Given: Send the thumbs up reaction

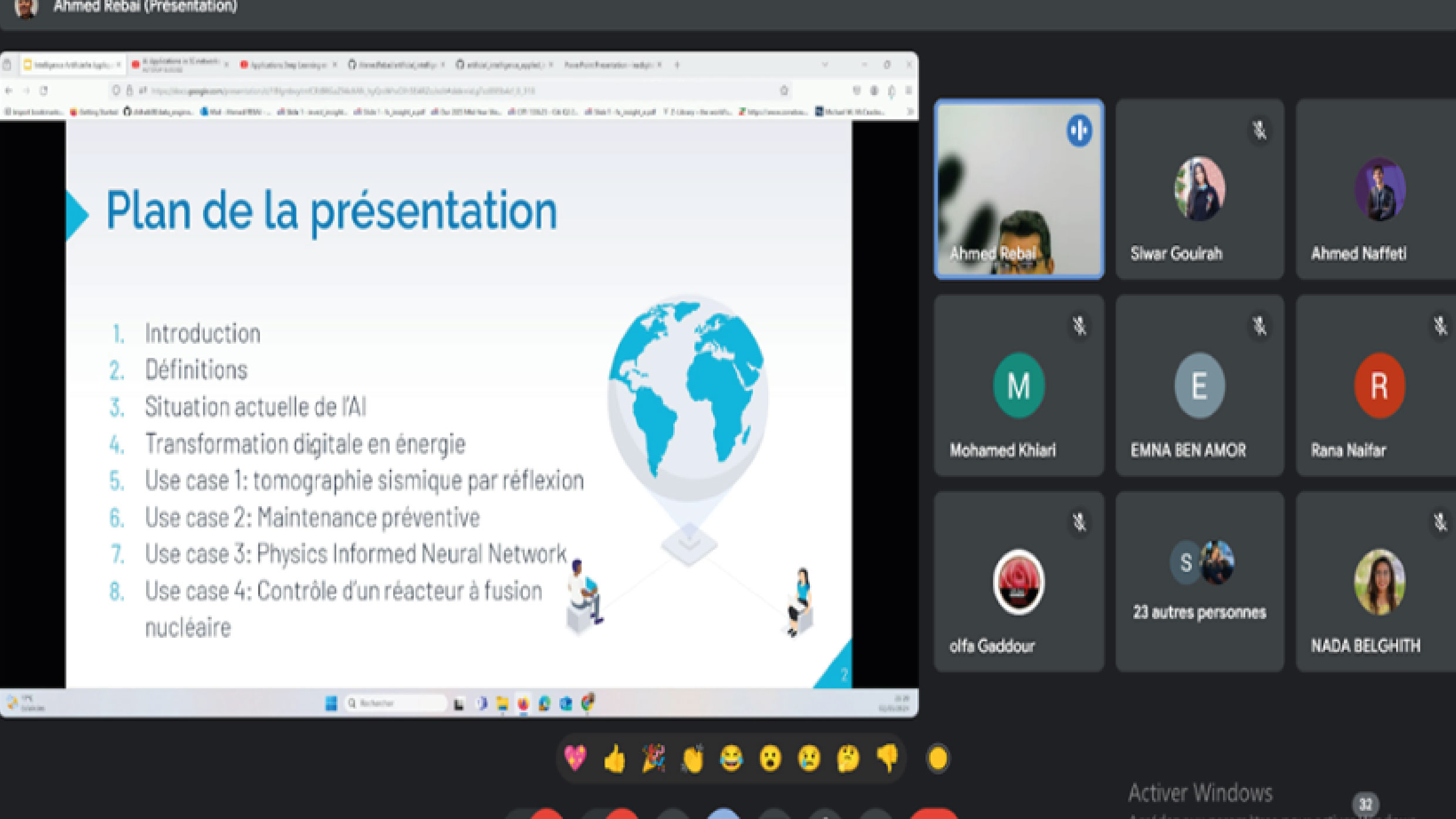Looking at the screenshot, I should point(614,759).
